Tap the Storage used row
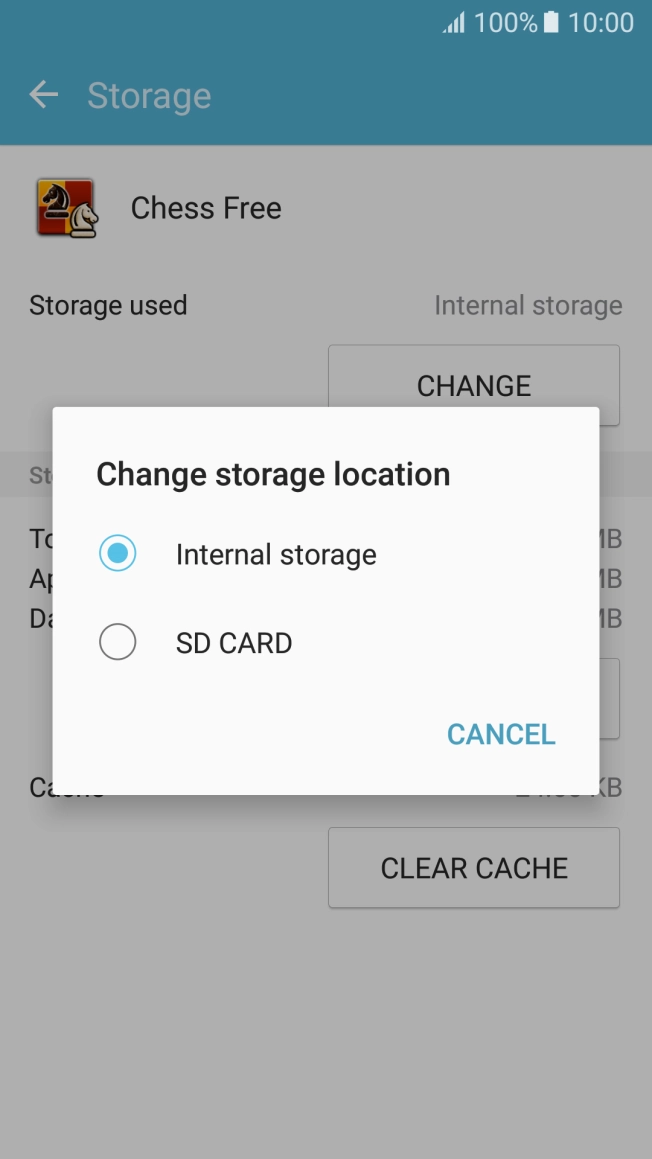Viewport: 652px width, 1159px height. 108,305
